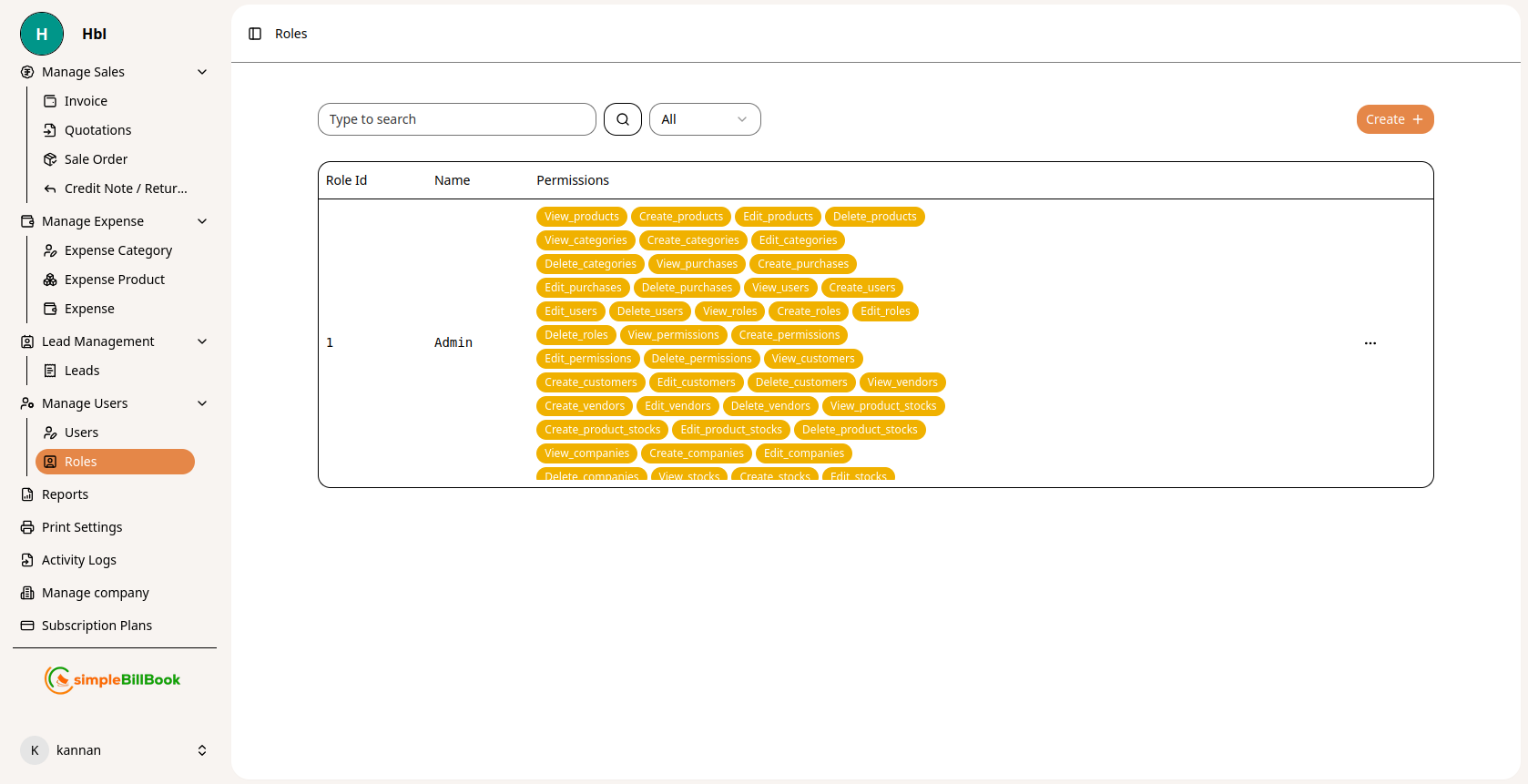The height and width of the screenshot is (784, 1528).
Task: Collapse the Lead Management chevron
Action: (202, 341)
